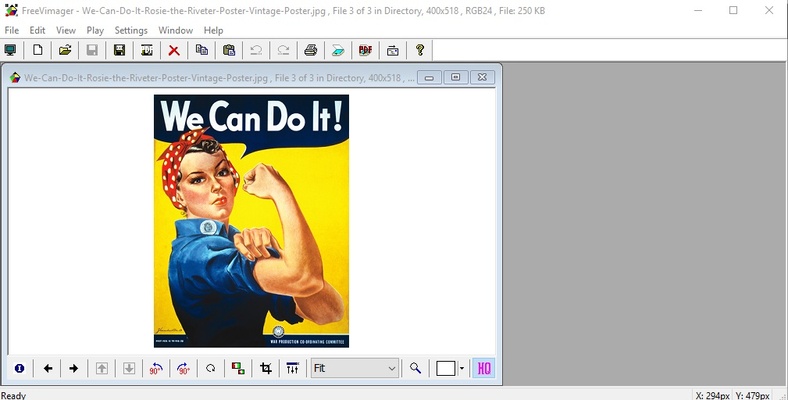Open the background color dropdown arrow
788x400 pixels.
click(x=461, y=368)
